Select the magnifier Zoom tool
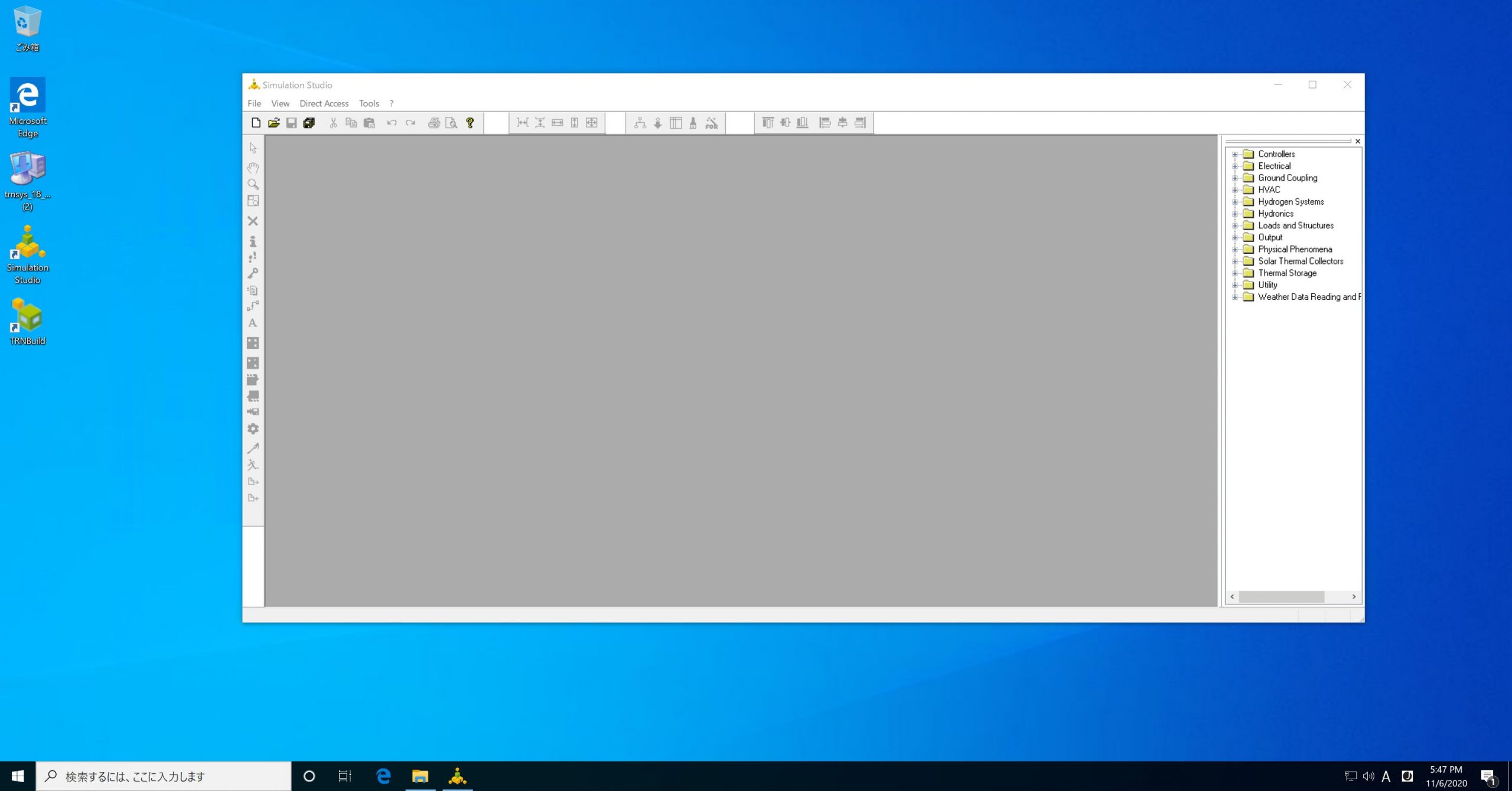This screenshot has width=1512, height=791. [x=253, y=184]
